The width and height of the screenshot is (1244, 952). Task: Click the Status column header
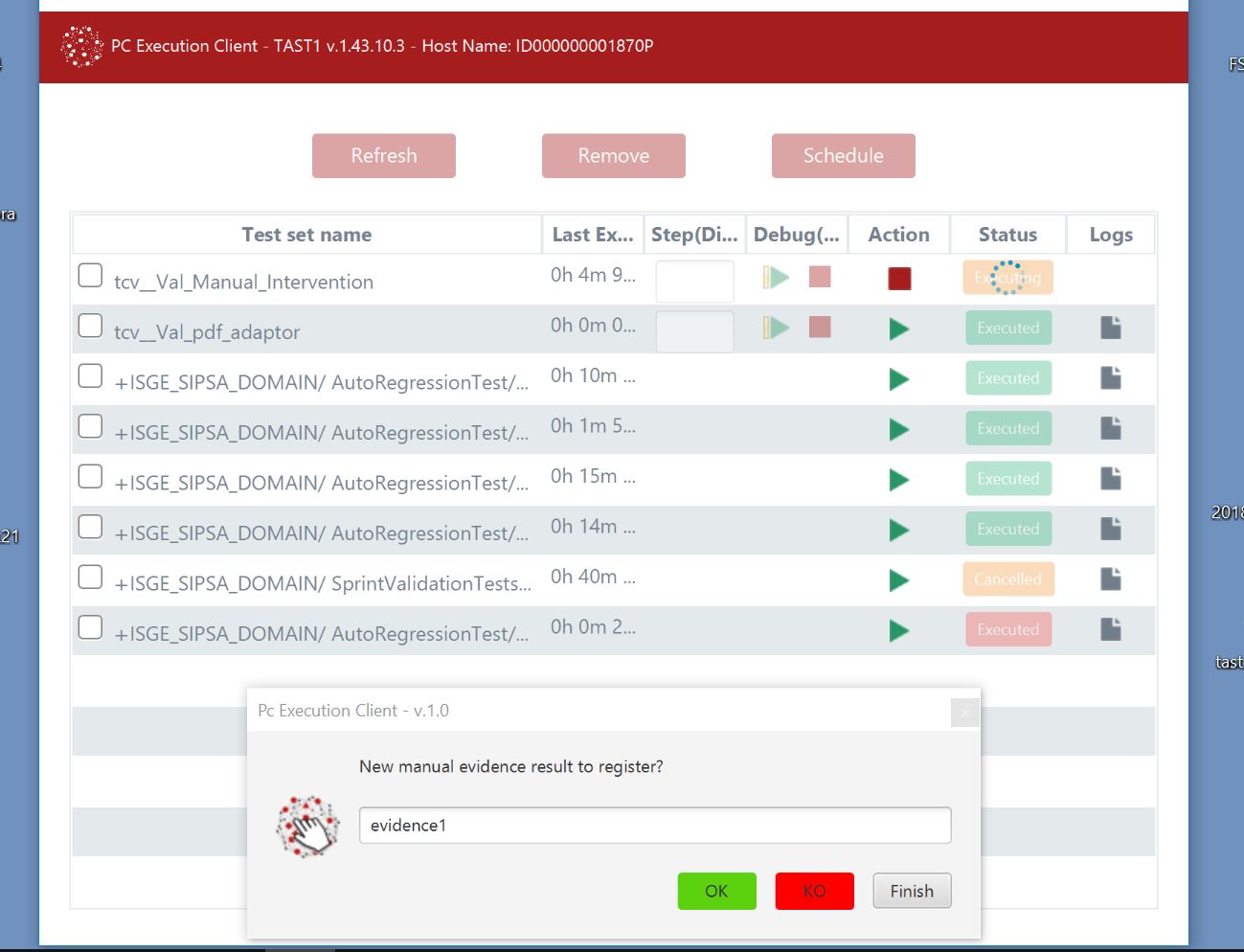(x=1007, y=235)
